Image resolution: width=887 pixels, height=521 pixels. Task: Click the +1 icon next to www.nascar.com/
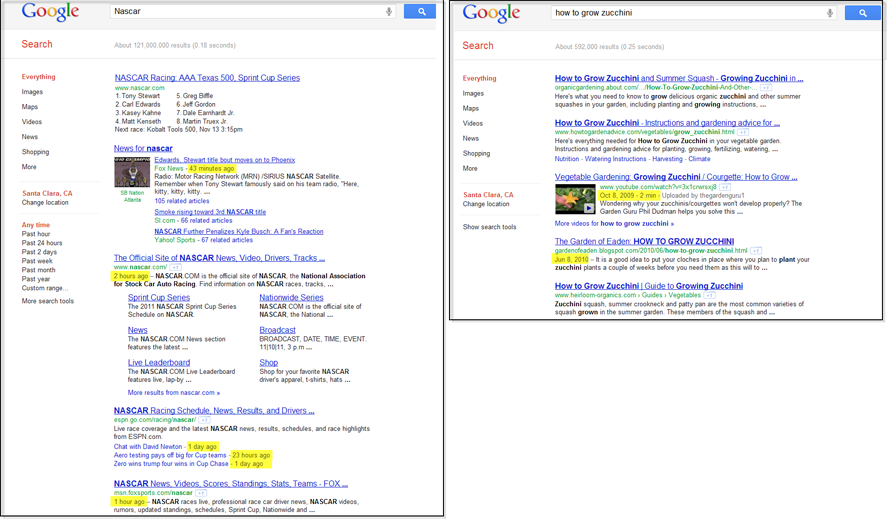point(175,267)
